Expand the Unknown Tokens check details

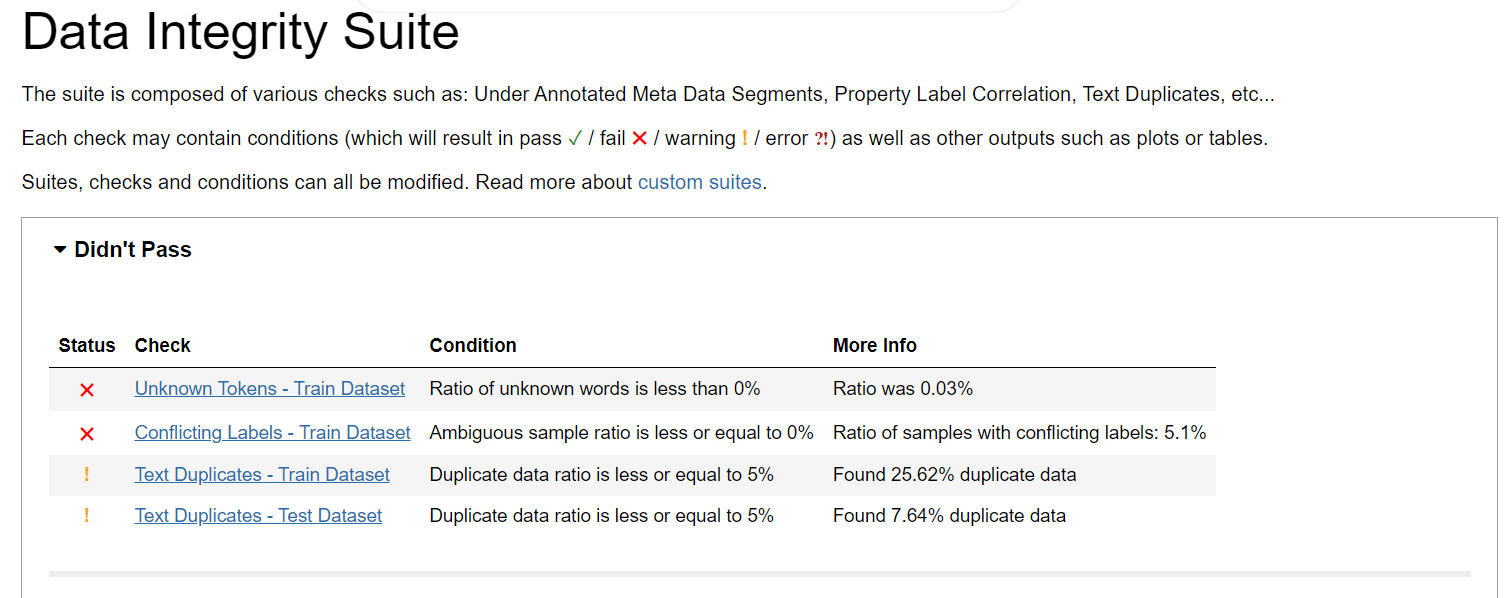point(269,388)
